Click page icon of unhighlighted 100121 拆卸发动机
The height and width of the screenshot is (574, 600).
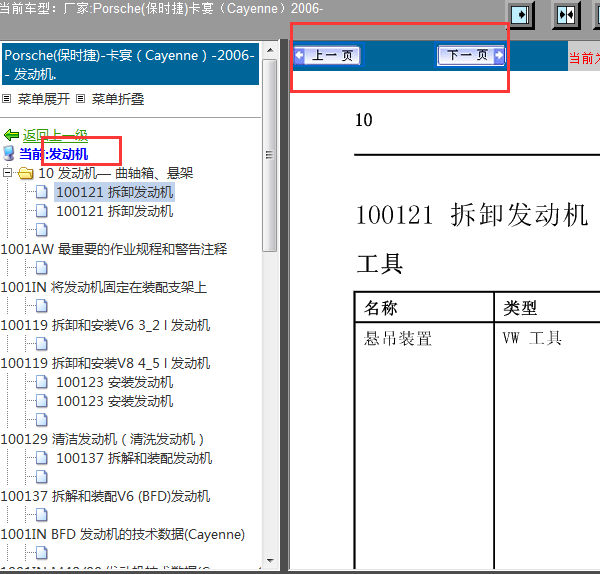pyautogui.click(x=42, y=210)
